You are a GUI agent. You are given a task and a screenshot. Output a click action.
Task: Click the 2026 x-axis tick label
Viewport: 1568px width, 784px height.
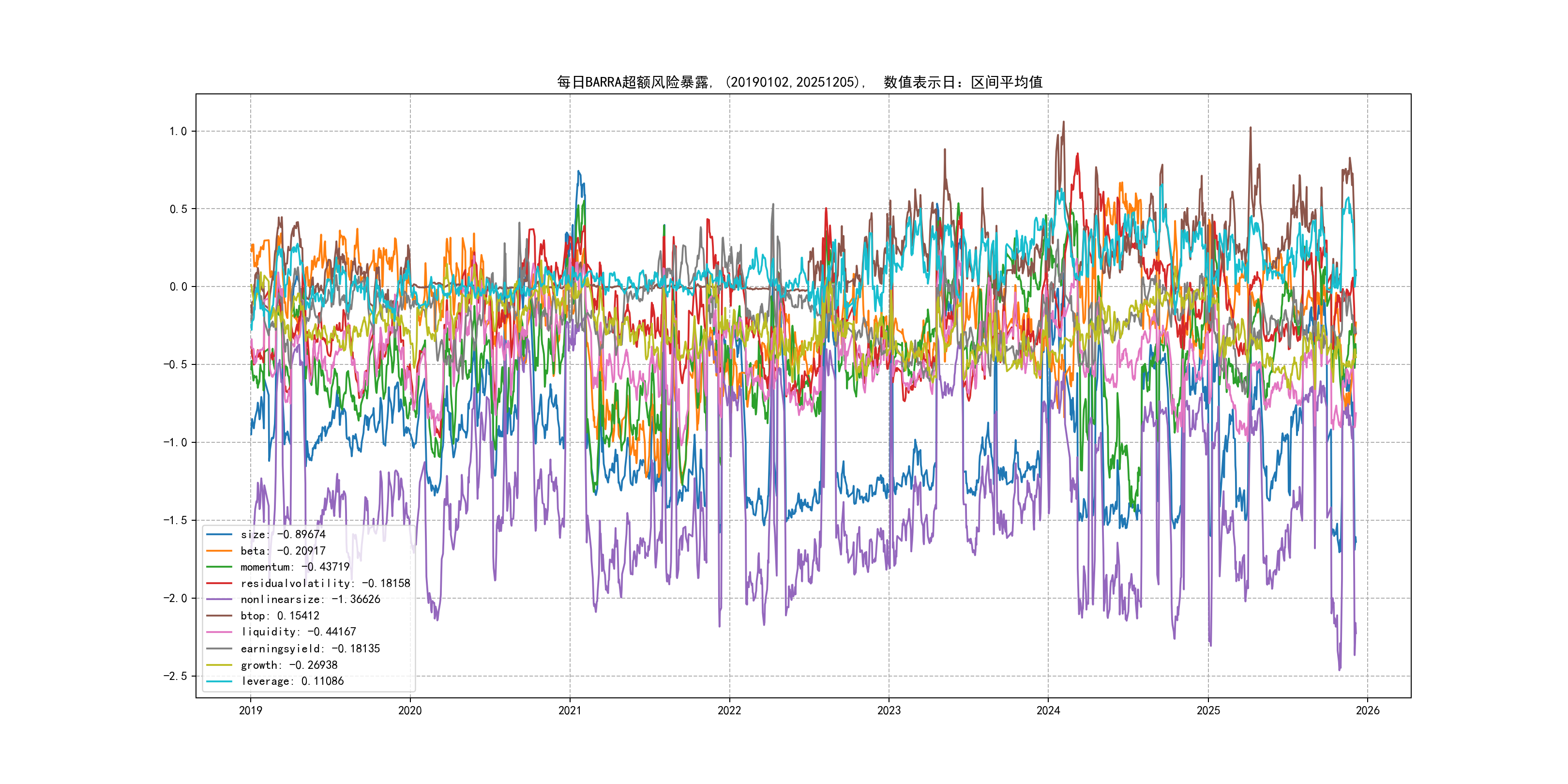1368,710
